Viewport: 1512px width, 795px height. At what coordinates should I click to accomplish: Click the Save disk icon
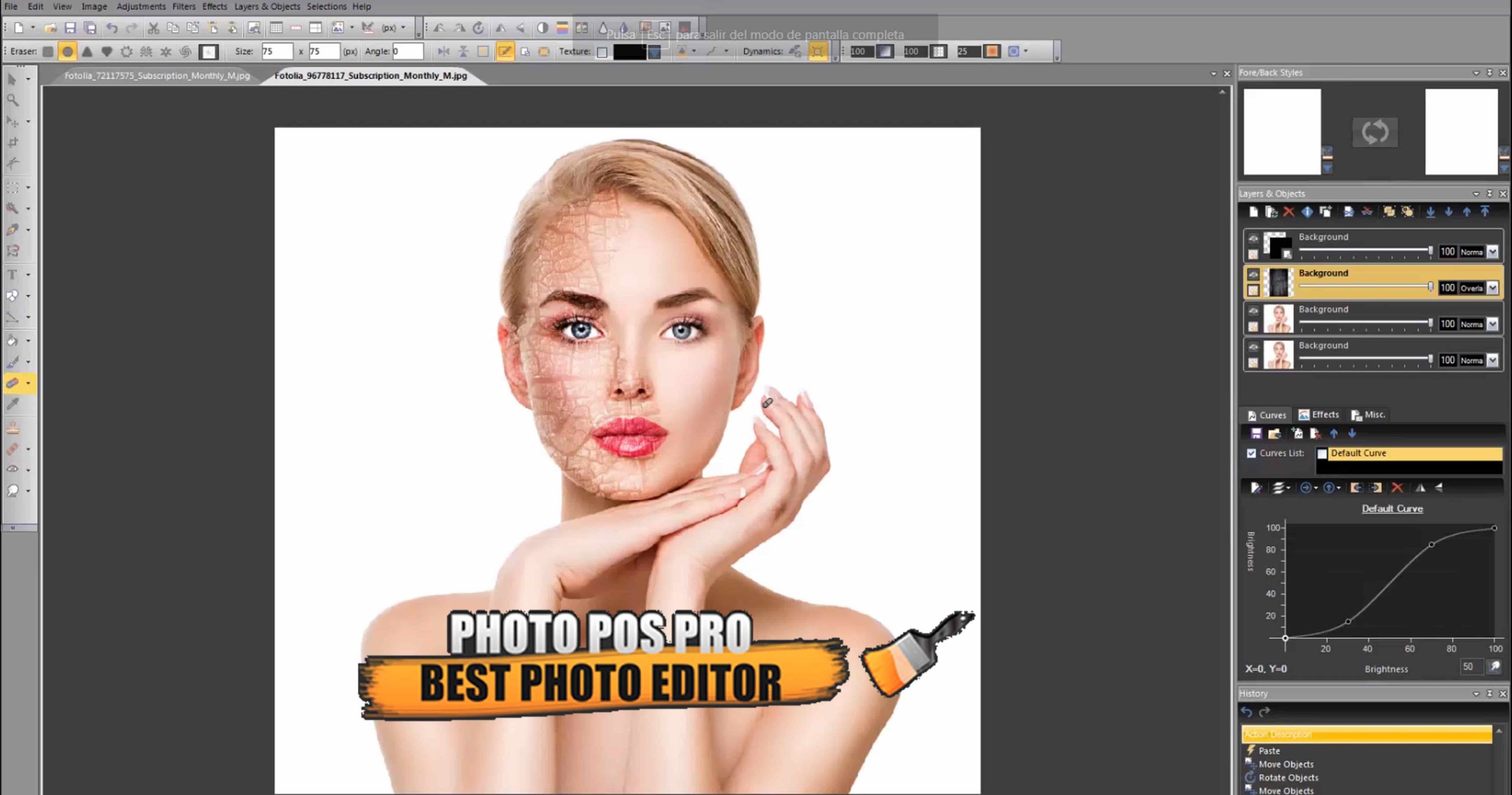70,28
